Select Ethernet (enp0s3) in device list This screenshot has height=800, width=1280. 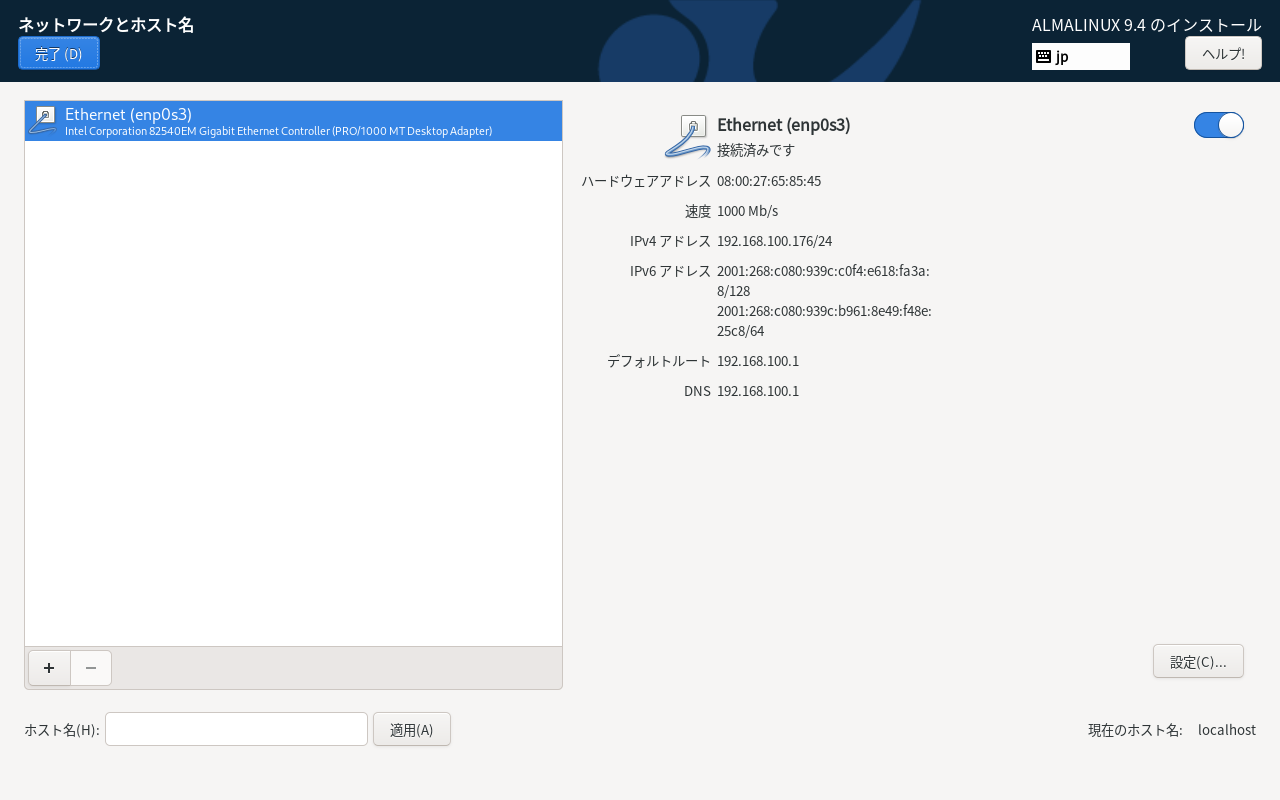(293, 121)
